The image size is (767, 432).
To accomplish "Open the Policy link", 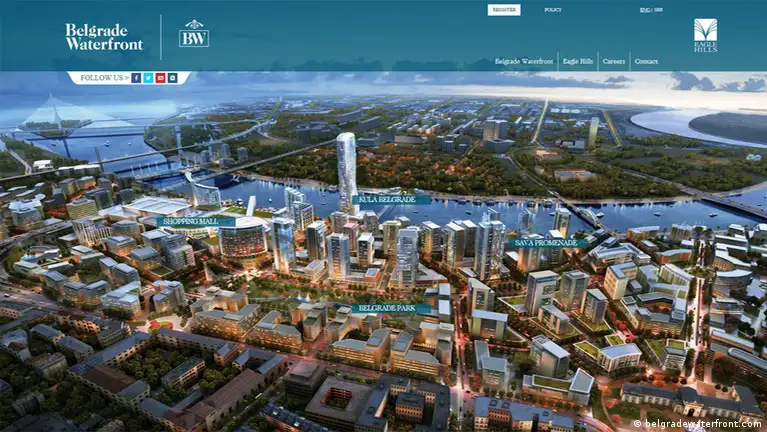I will pyautogui.click(x=553, y=10).
